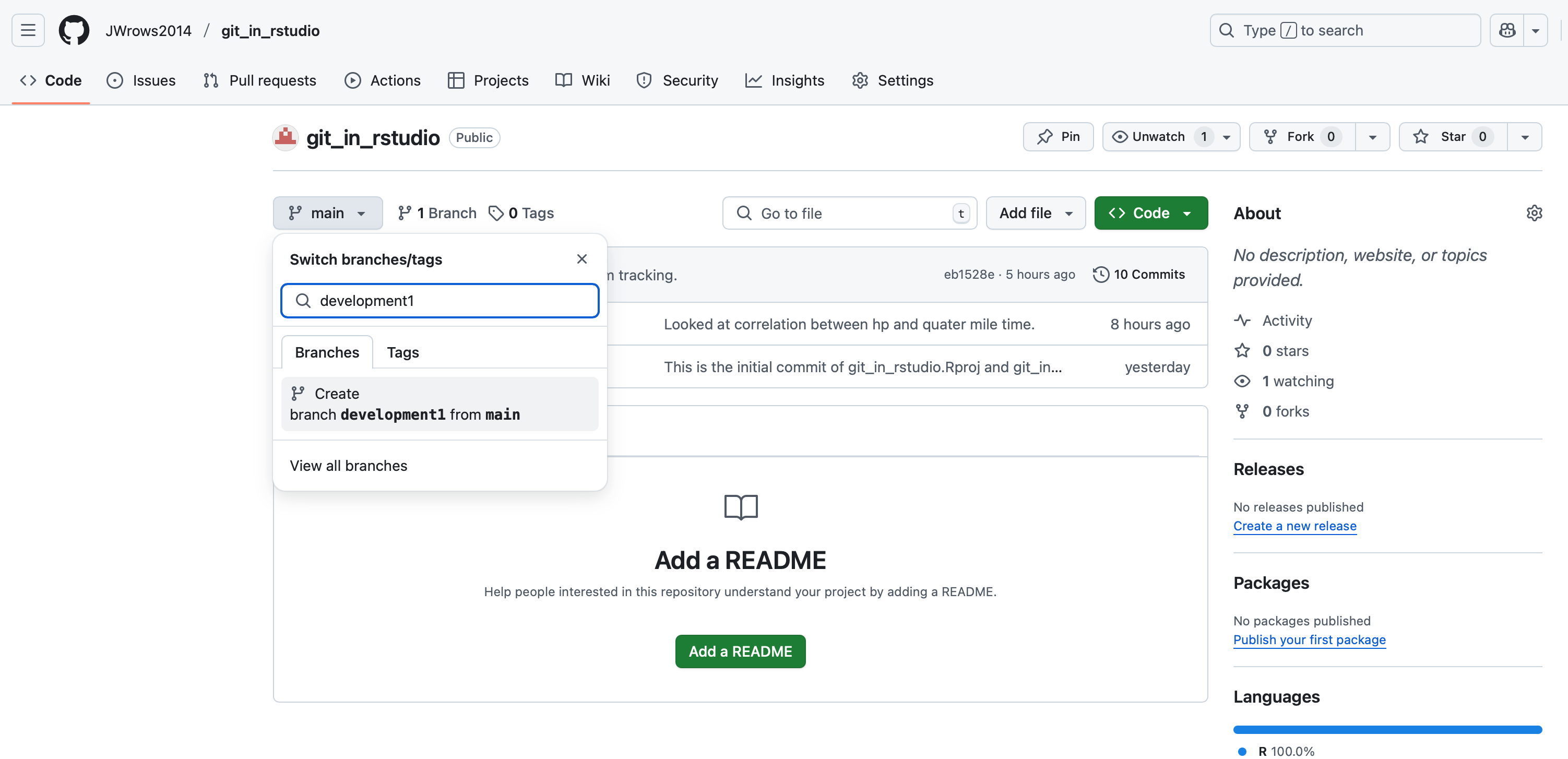Open the hamburger navigation menu
The height and width of the screenshot is (759, 1568).
point(28,30)
